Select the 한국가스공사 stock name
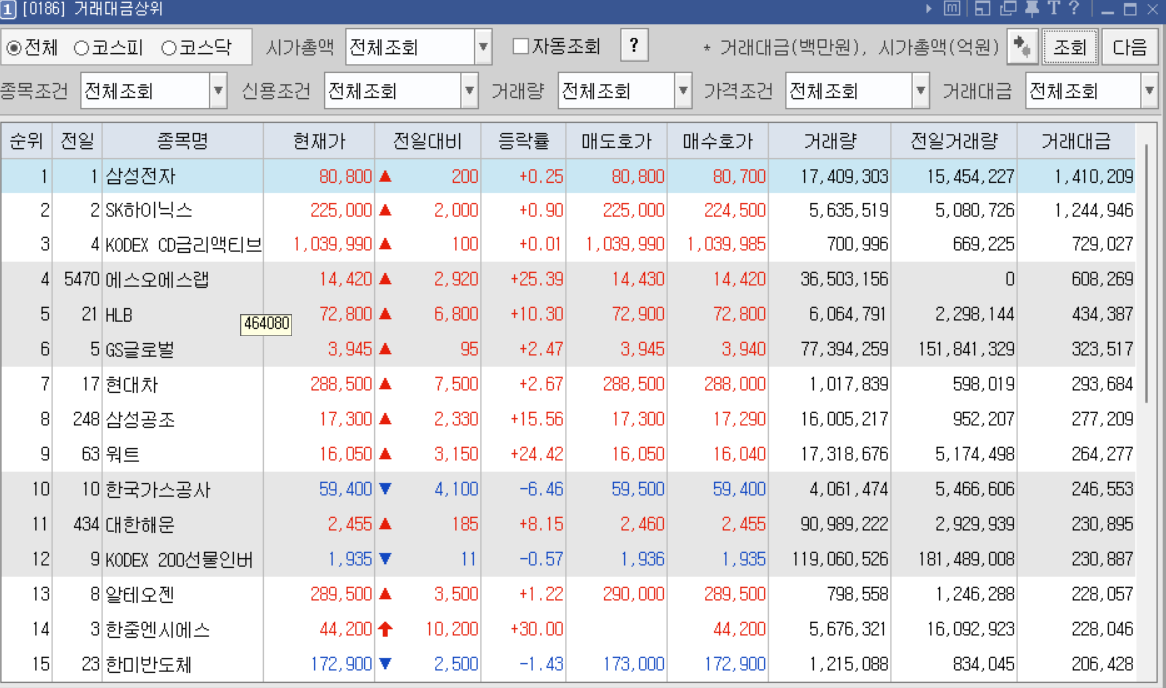Image resolution: width=1166 pixels, height=688 pixels. [x=158, y=489]
